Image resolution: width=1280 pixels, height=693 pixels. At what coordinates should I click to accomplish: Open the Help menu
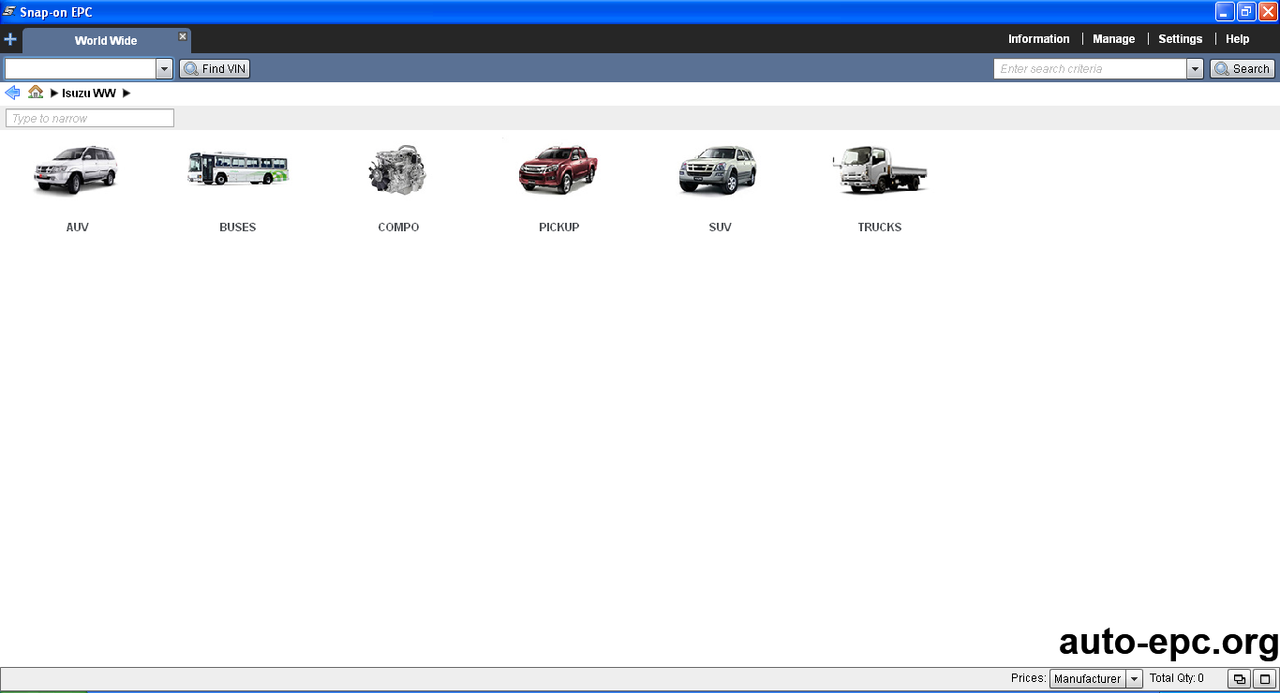coord(1237,39)
